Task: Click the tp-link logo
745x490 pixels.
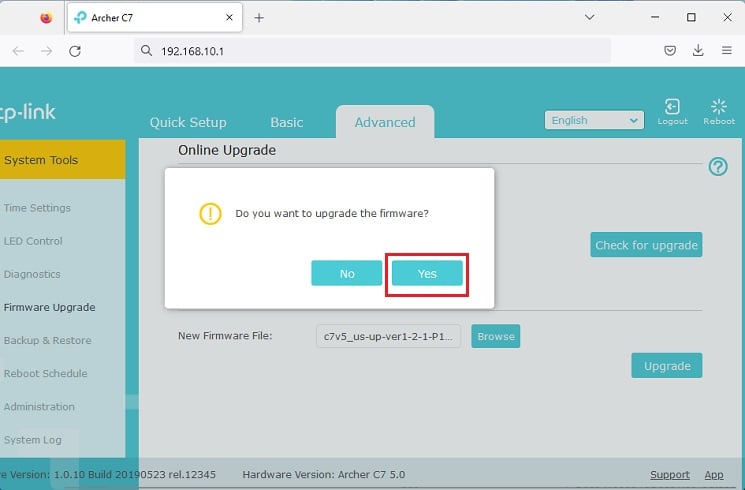Action: (28, 112)
